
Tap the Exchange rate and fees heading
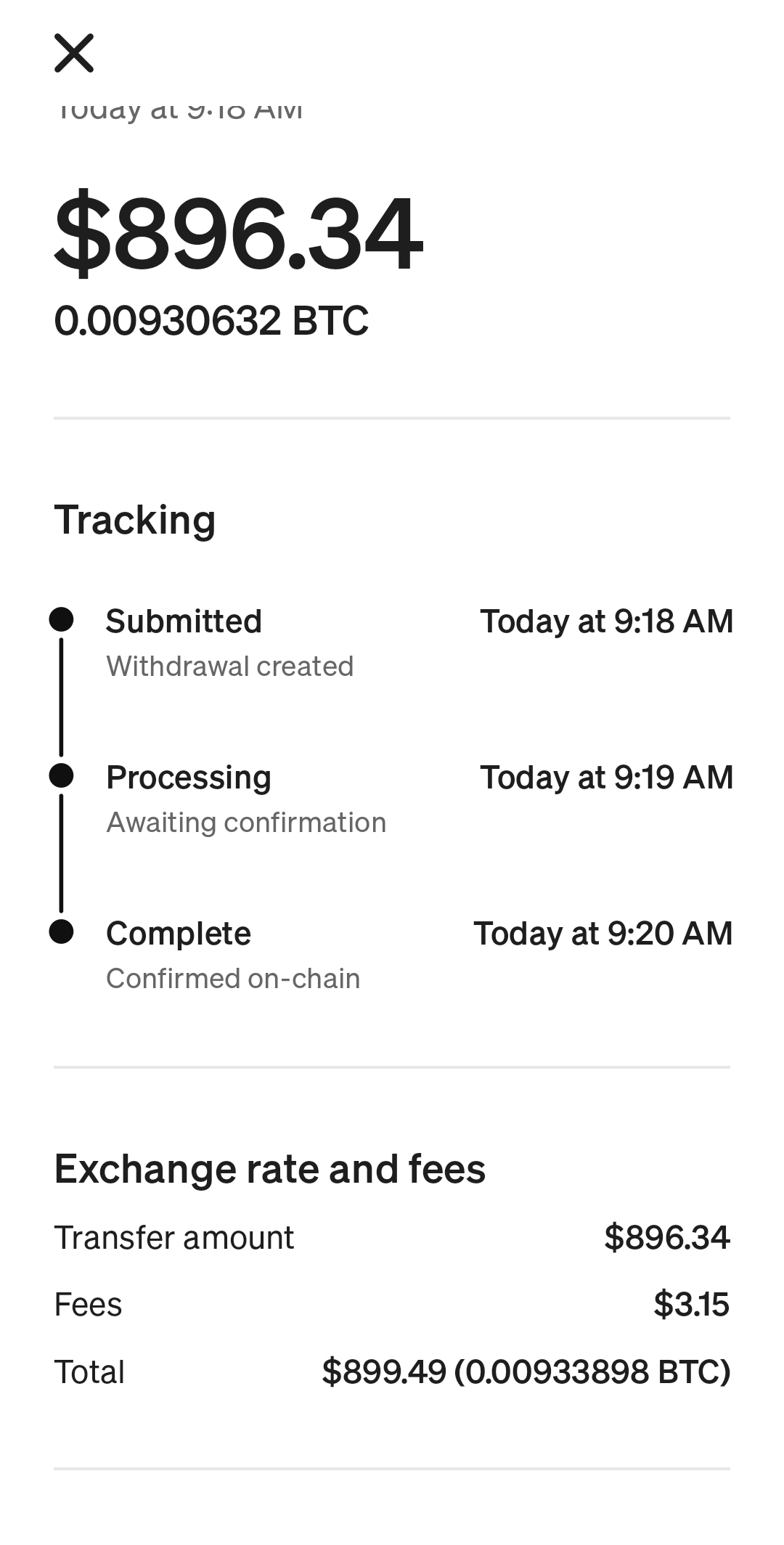click(x=270, y=1170)
